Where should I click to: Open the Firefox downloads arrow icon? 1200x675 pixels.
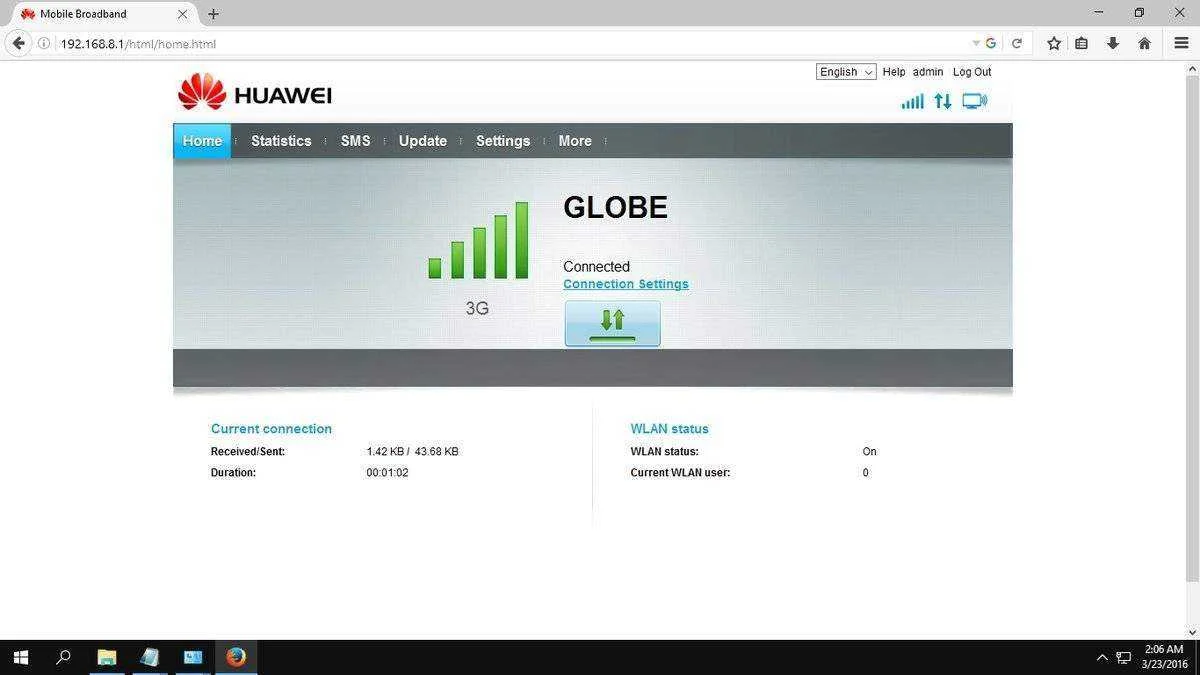[1112, 43]
